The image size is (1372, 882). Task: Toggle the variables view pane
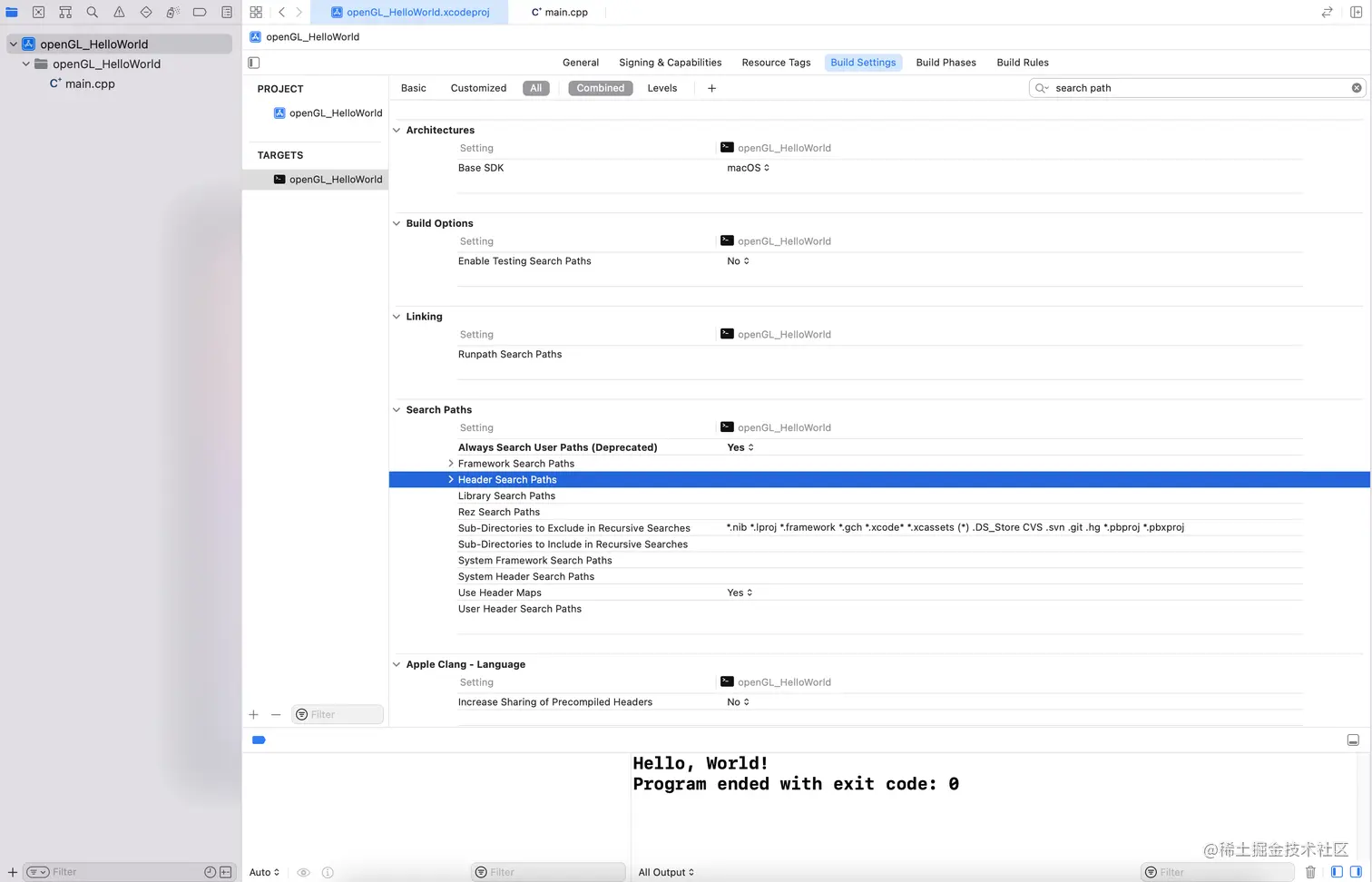[x=1337, y=872]
